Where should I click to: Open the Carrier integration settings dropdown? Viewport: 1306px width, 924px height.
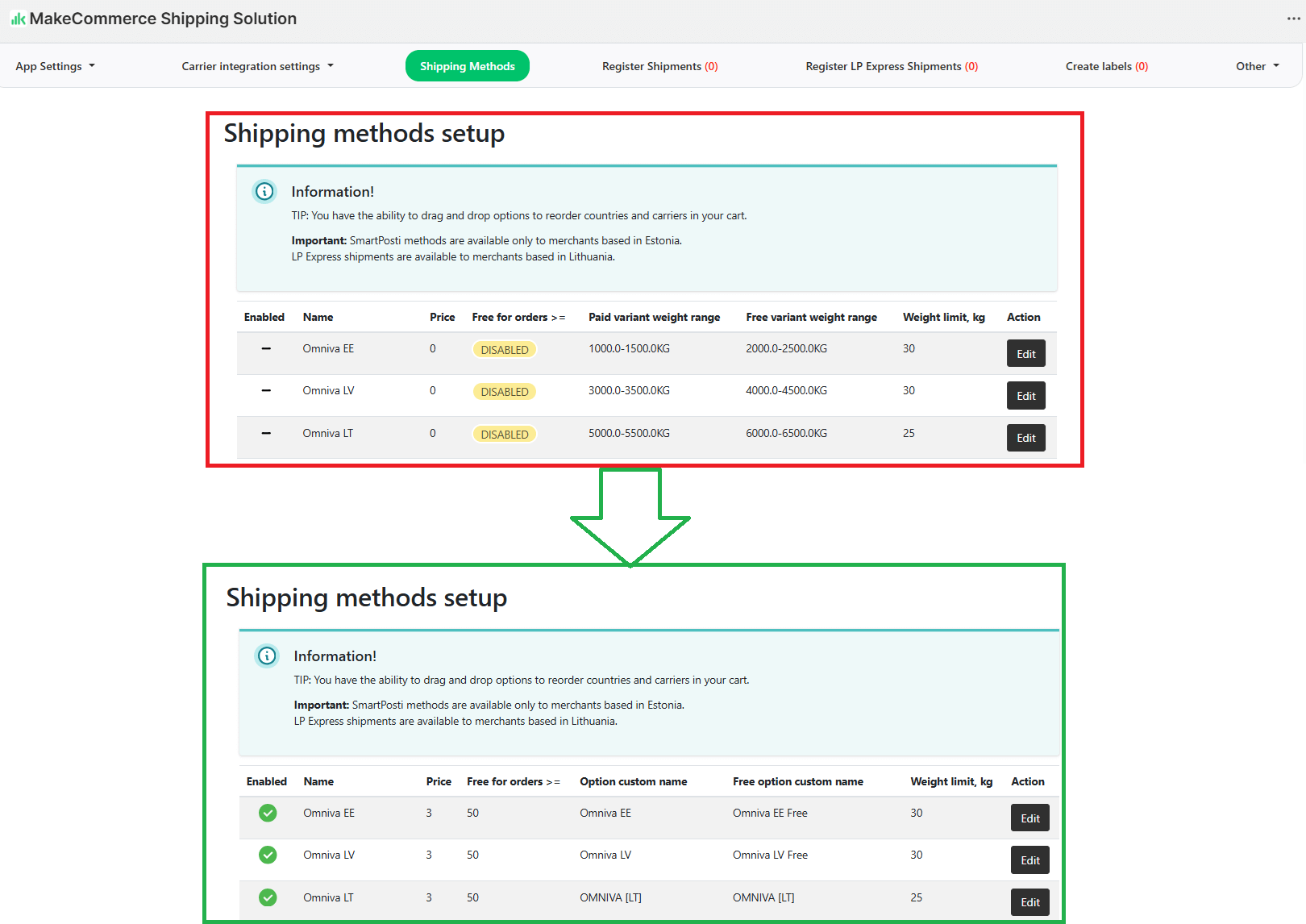pyautogui.click(x=257, y=66)
